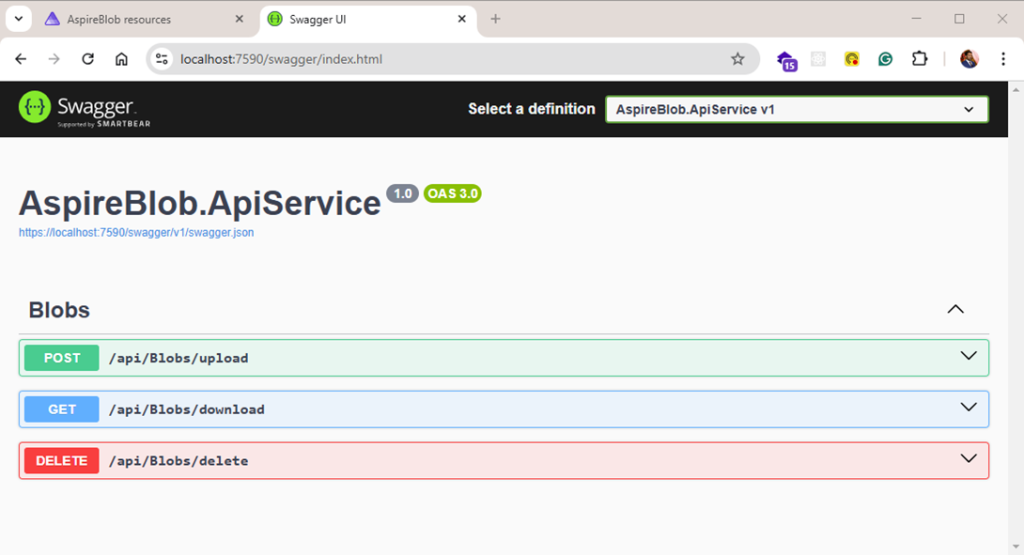Bookmark this page with the star
The height and width of the screenshot is (555, 1024).
(x=737, y=59)
